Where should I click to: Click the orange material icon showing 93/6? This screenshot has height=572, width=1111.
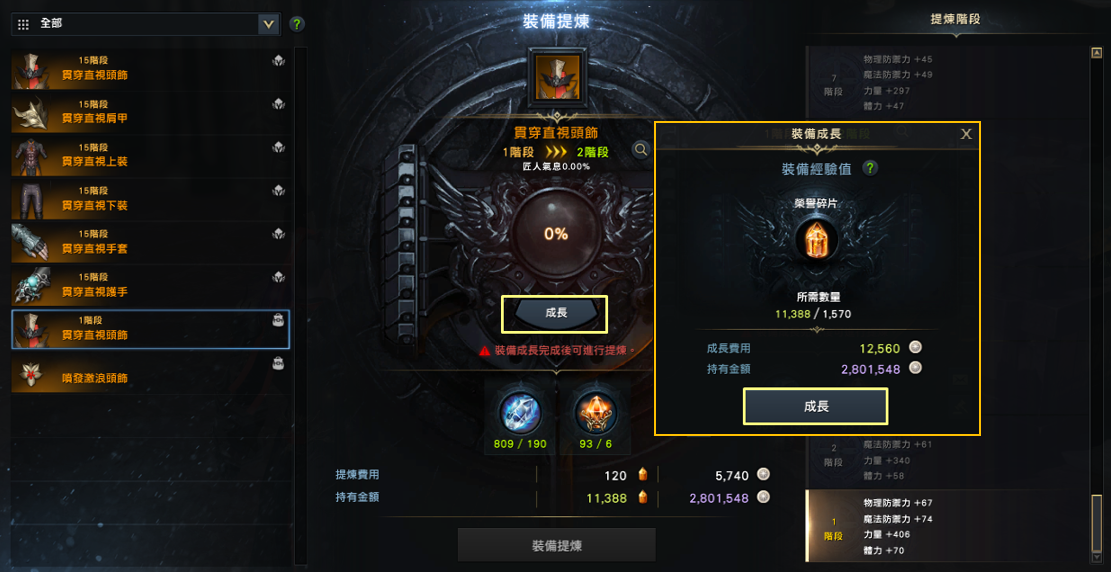pos(595,411)
